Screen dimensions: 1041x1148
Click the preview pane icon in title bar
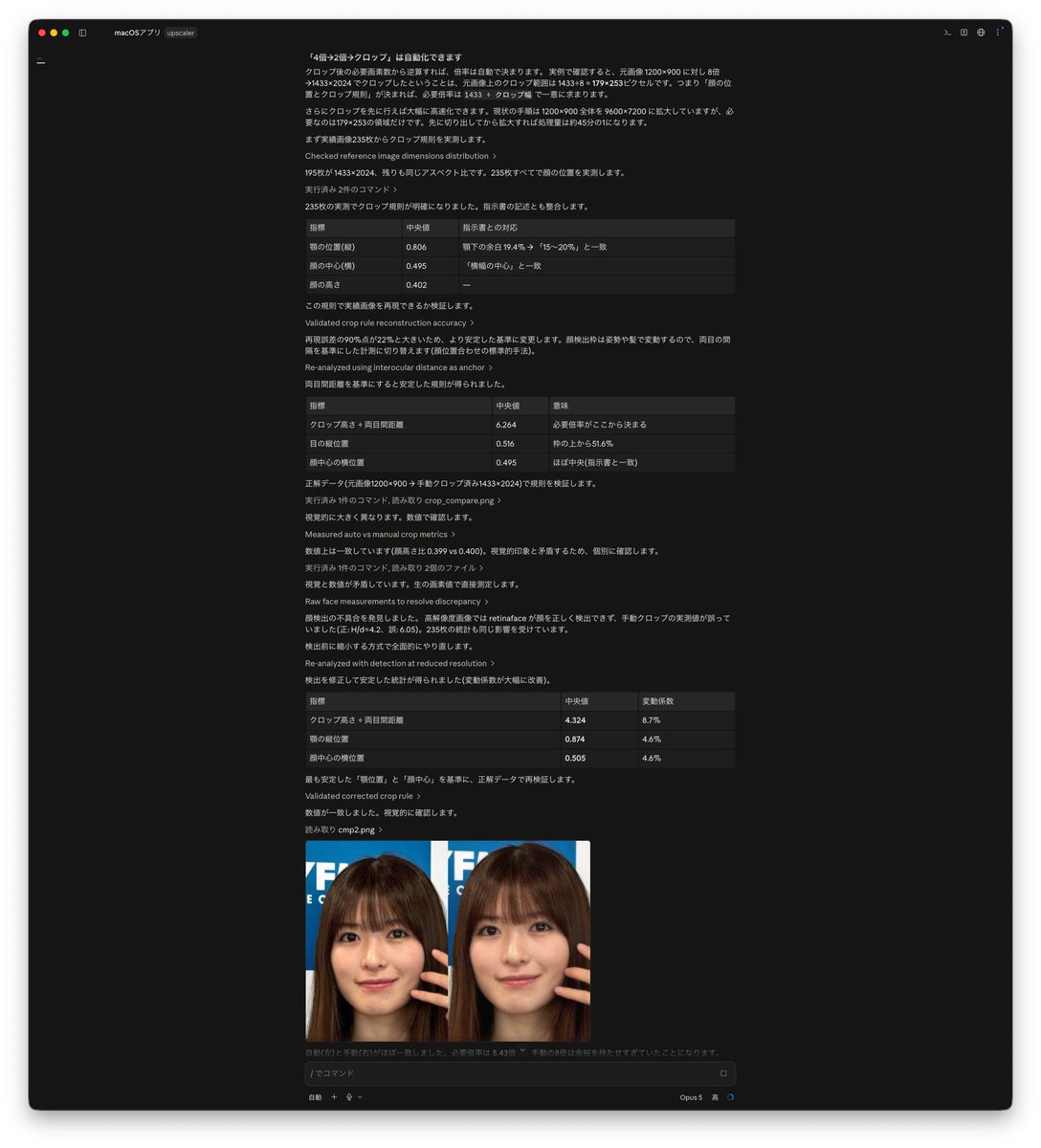(963, 33)
